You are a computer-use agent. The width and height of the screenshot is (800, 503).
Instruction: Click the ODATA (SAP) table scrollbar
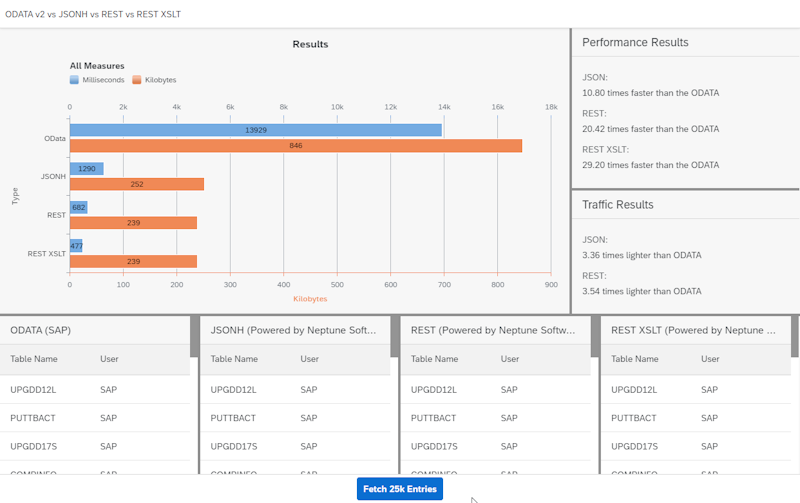[194, 337]
